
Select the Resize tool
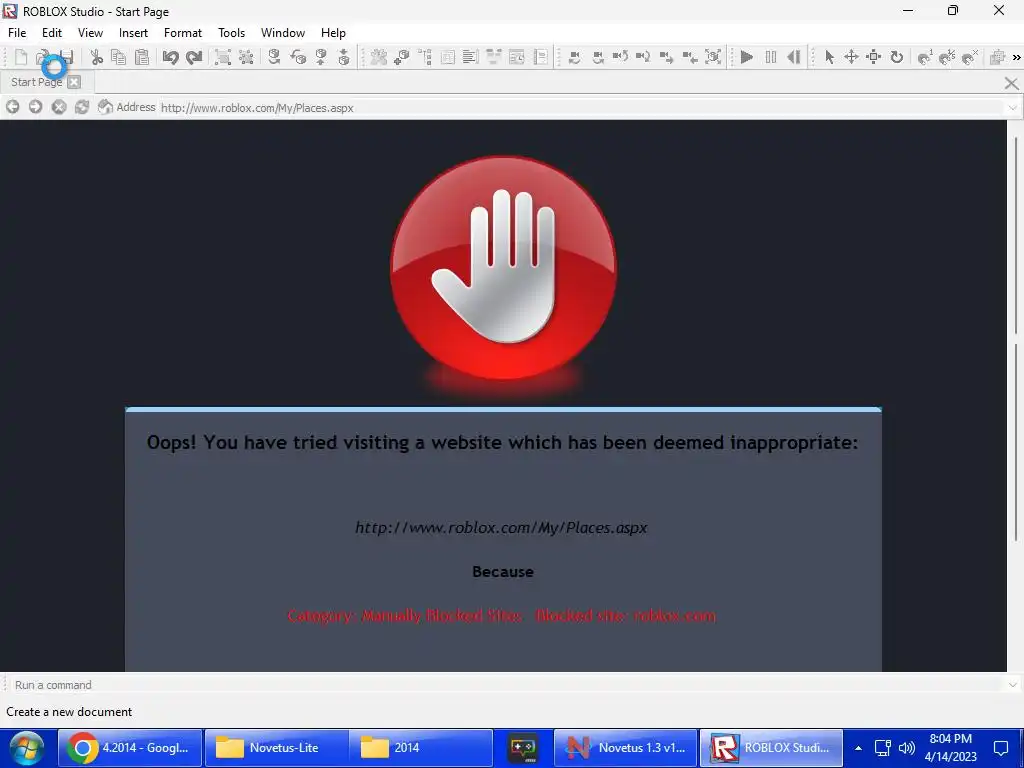click(x=874, y=57)
